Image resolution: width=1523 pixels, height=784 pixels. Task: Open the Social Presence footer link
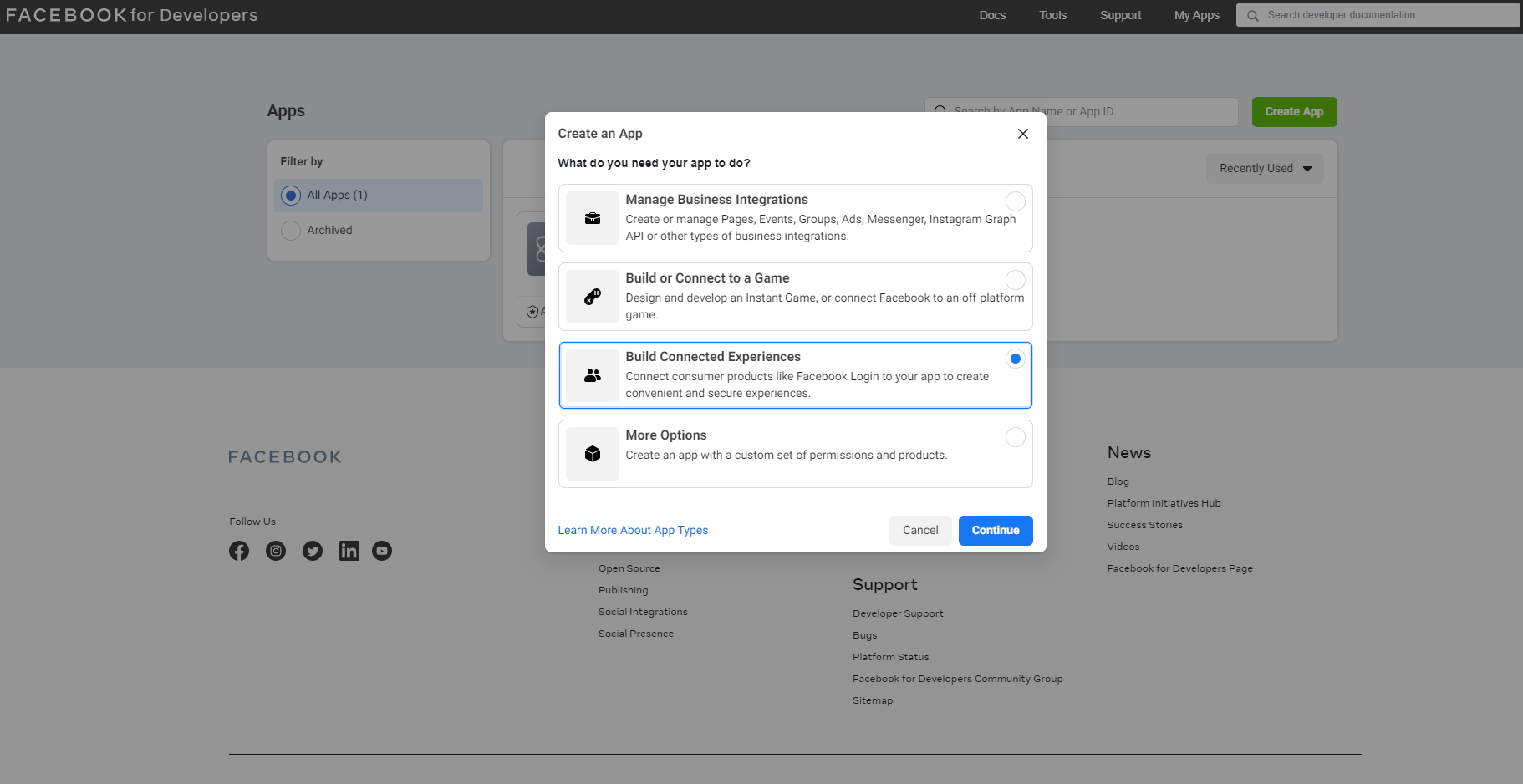coord(635,634)
